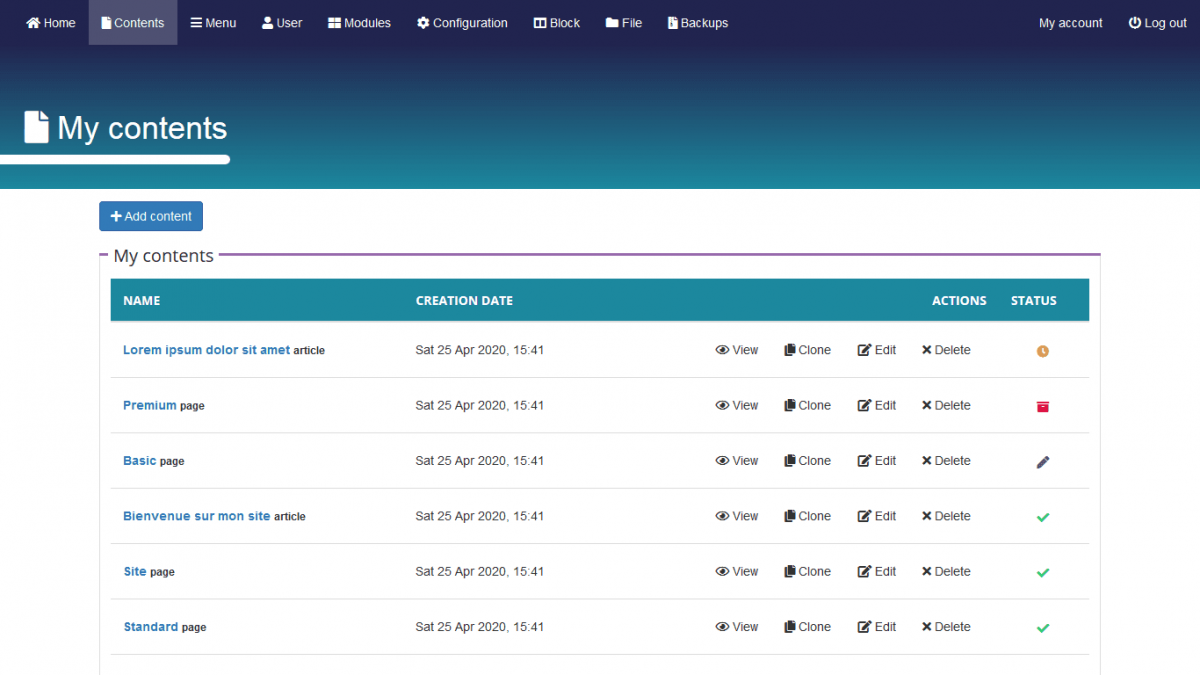Open My account page

(x=1070, y=23)
